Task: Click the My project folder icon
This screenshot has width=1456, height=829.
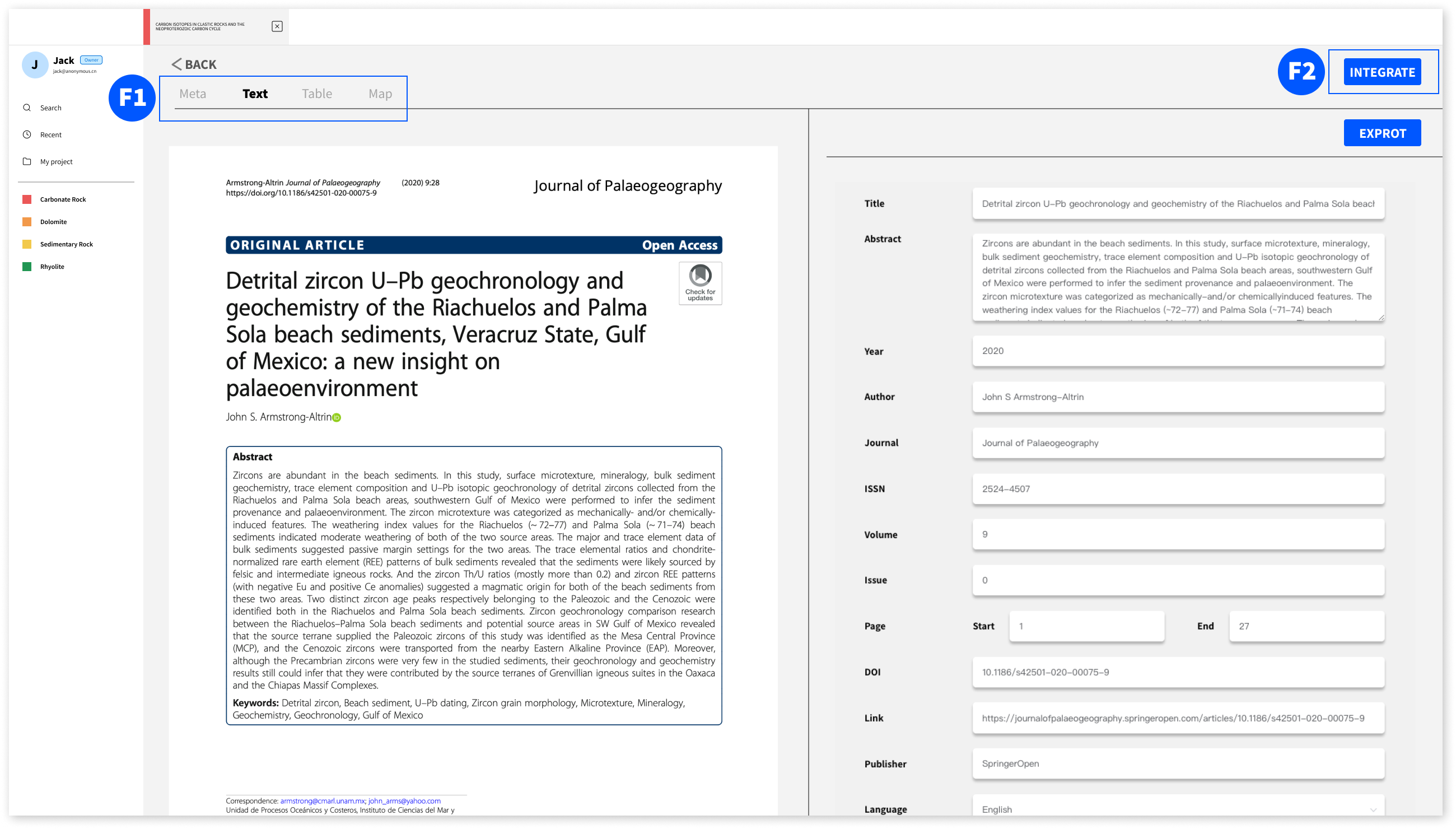Action: point(27,161)
